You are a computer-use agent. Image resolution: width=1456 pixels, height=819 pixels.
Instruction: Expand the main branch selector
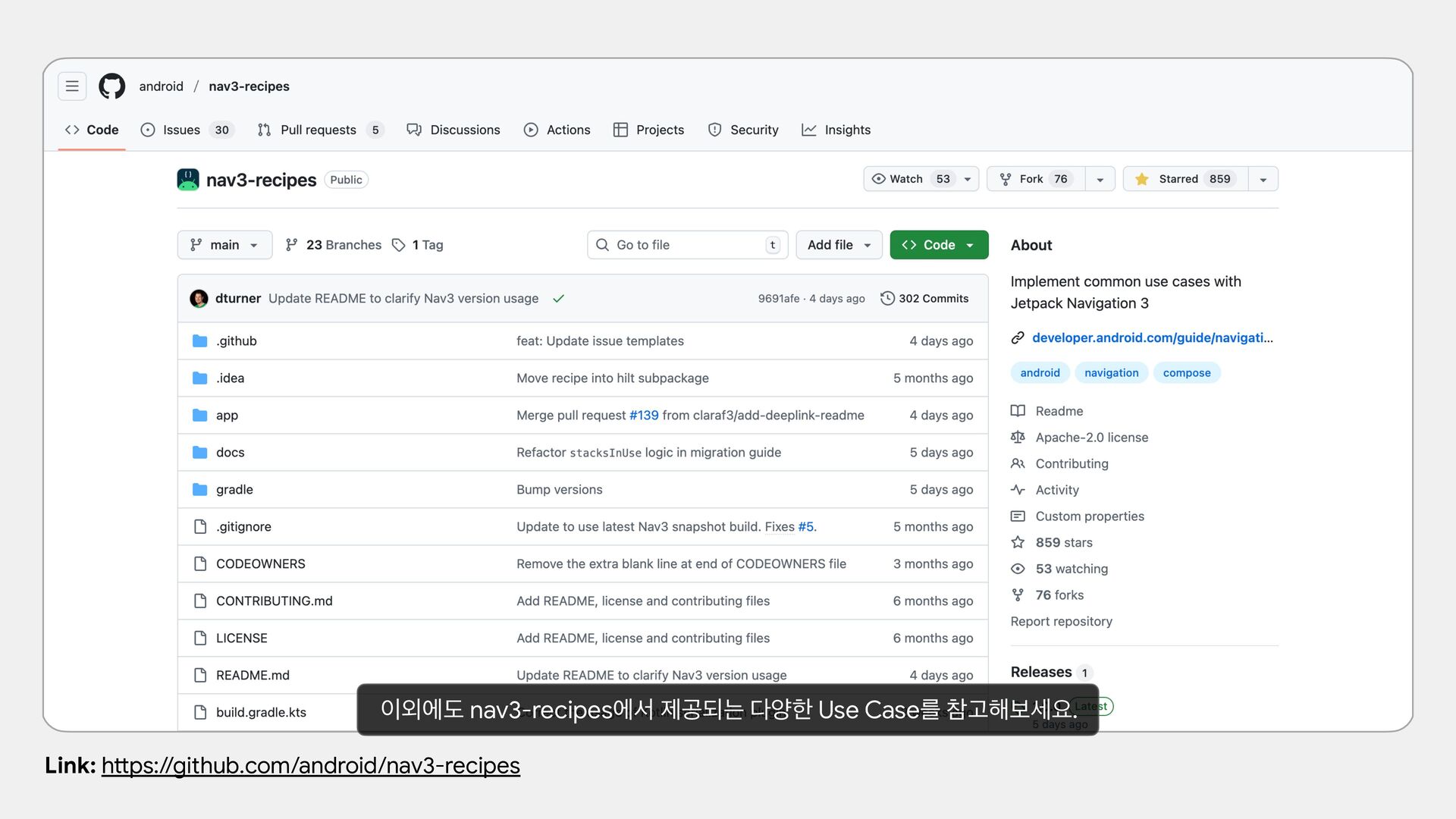224,245
